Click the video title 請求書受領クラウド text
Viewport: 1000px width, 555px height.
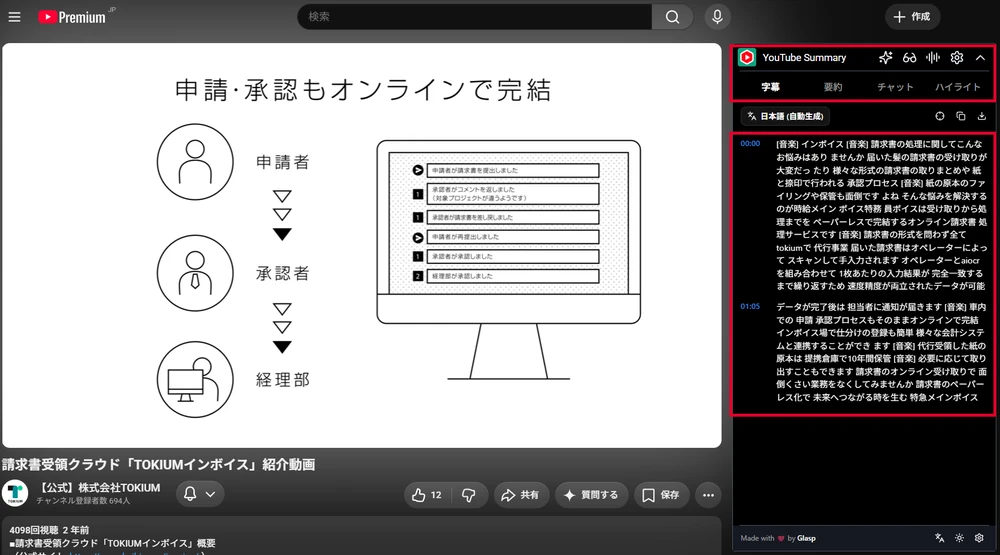click(158, 464)
